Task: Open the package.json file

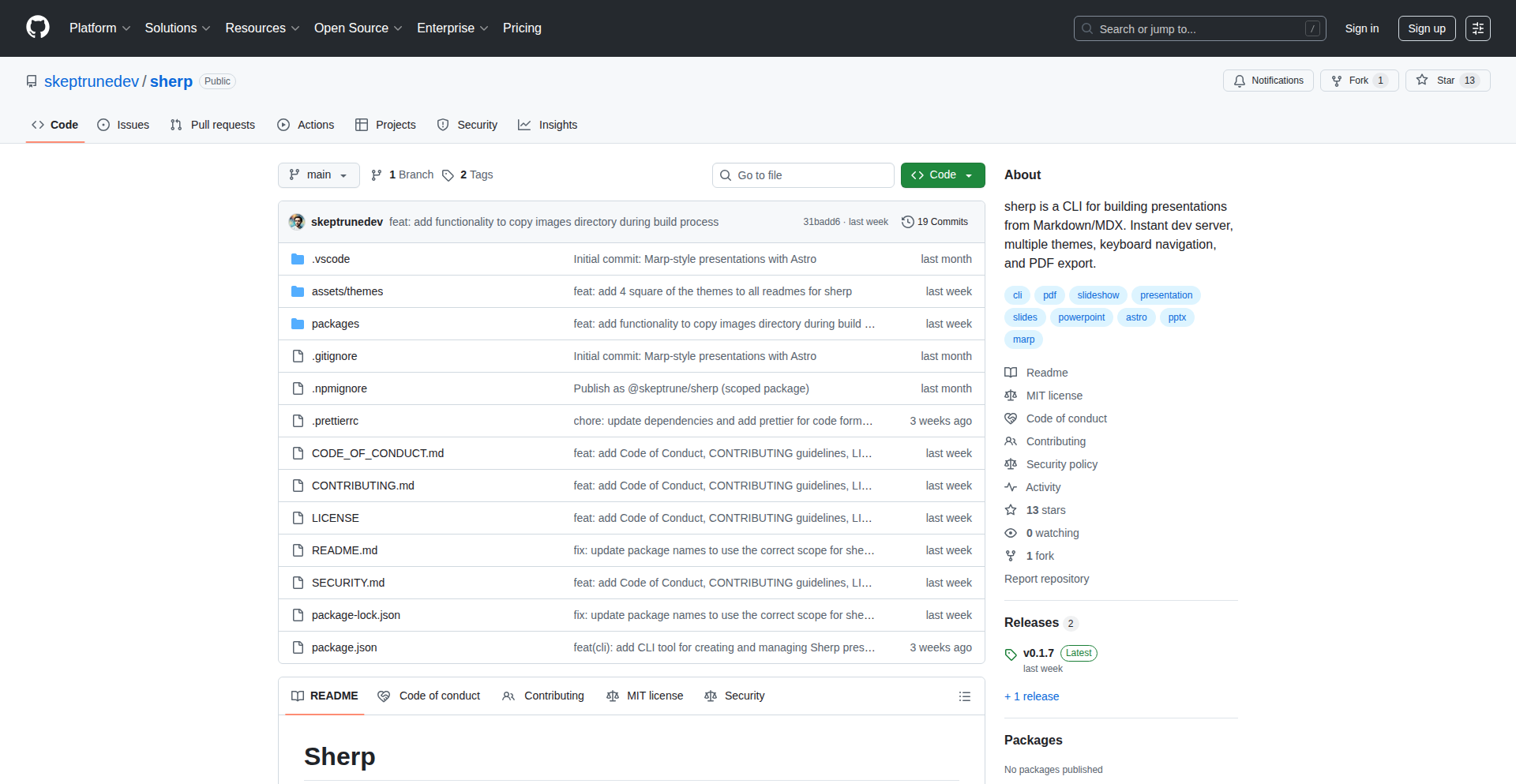Action: (344, 647)
